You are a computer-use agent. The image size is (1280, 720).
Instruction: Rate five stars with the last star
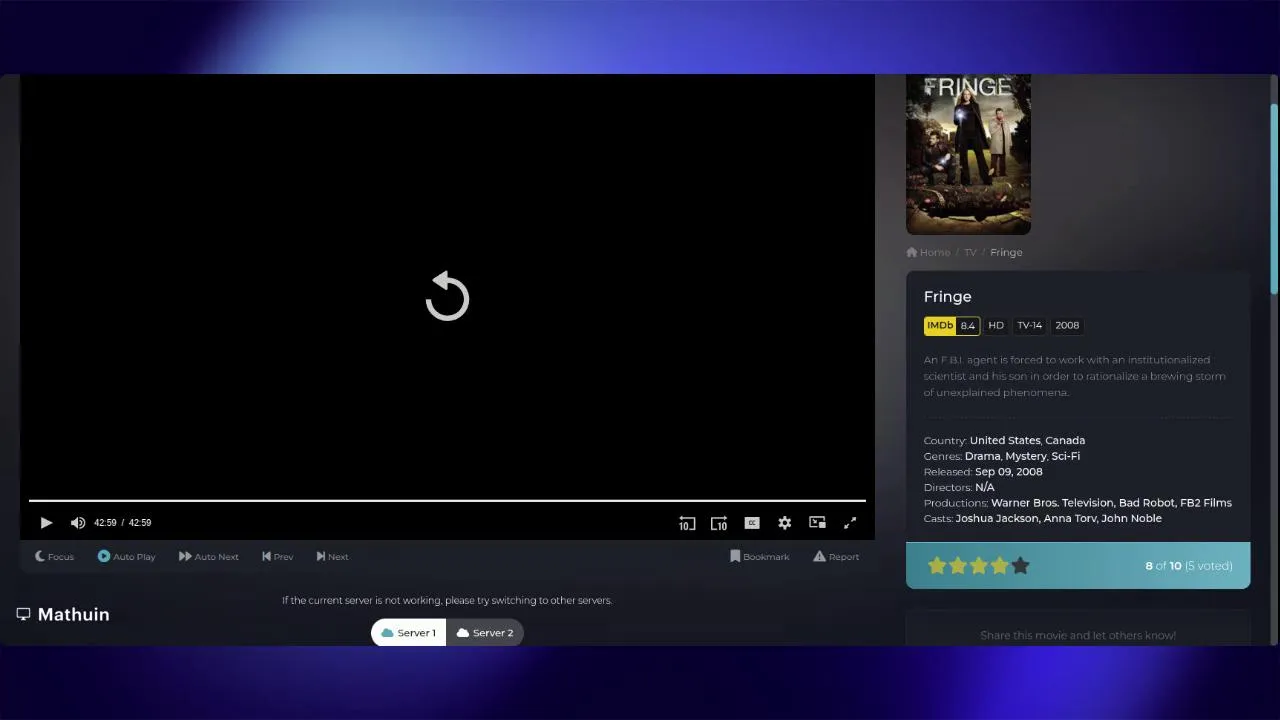(1020, 566)
